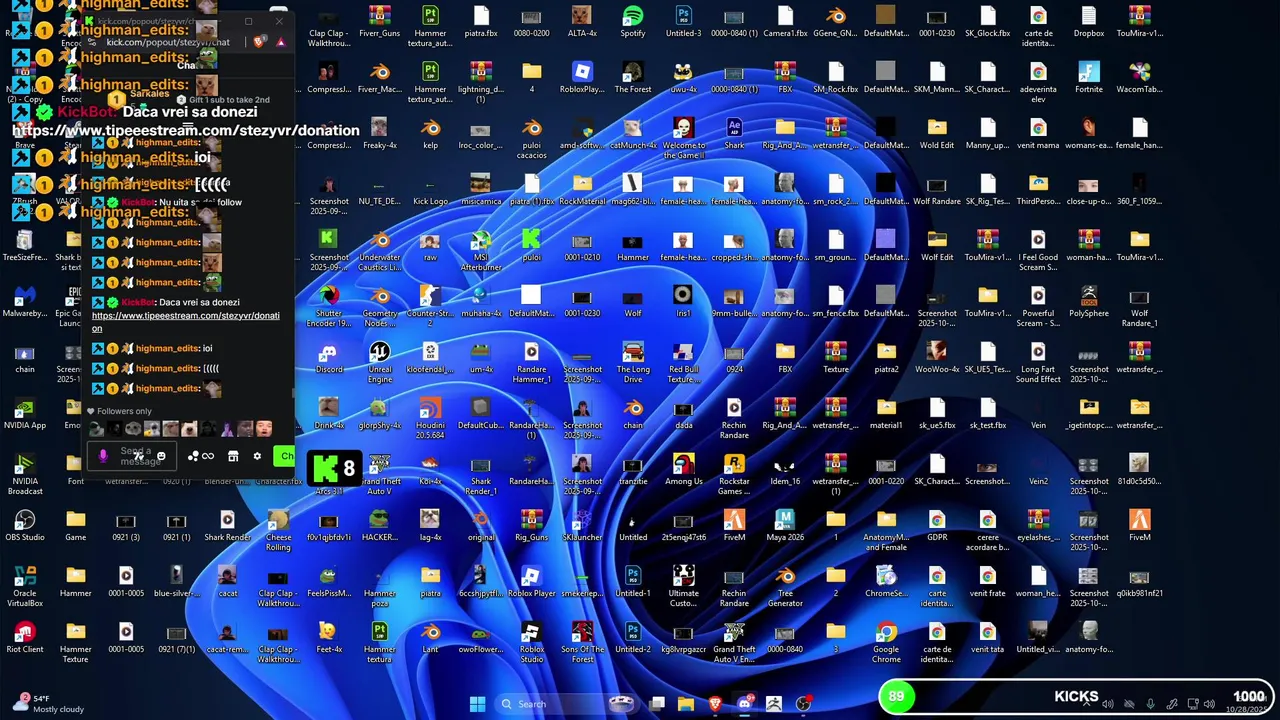Screen dimensions: 1280x720
Task: Open the Unreal Engine shortcut
Action: (379, 364)
